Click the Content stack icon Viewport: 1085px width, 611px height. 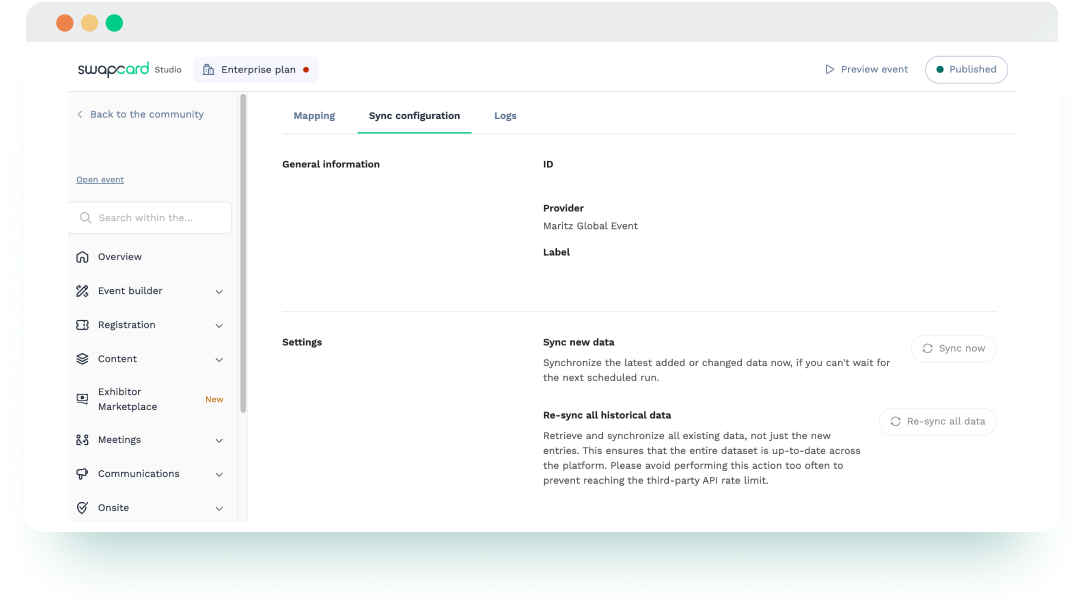point(81,359)
